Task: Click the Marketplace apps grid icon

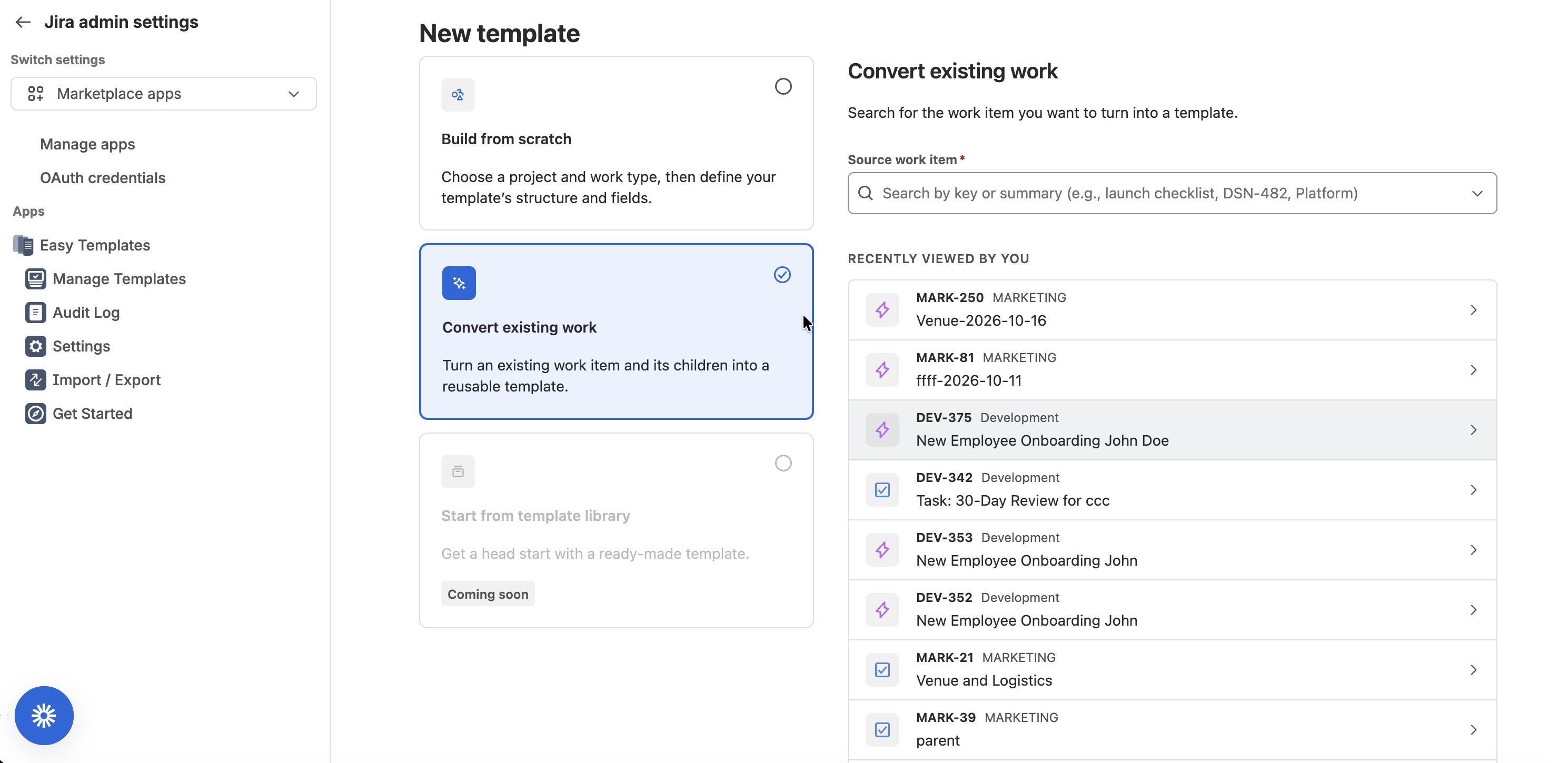Action: click(36, 94)
